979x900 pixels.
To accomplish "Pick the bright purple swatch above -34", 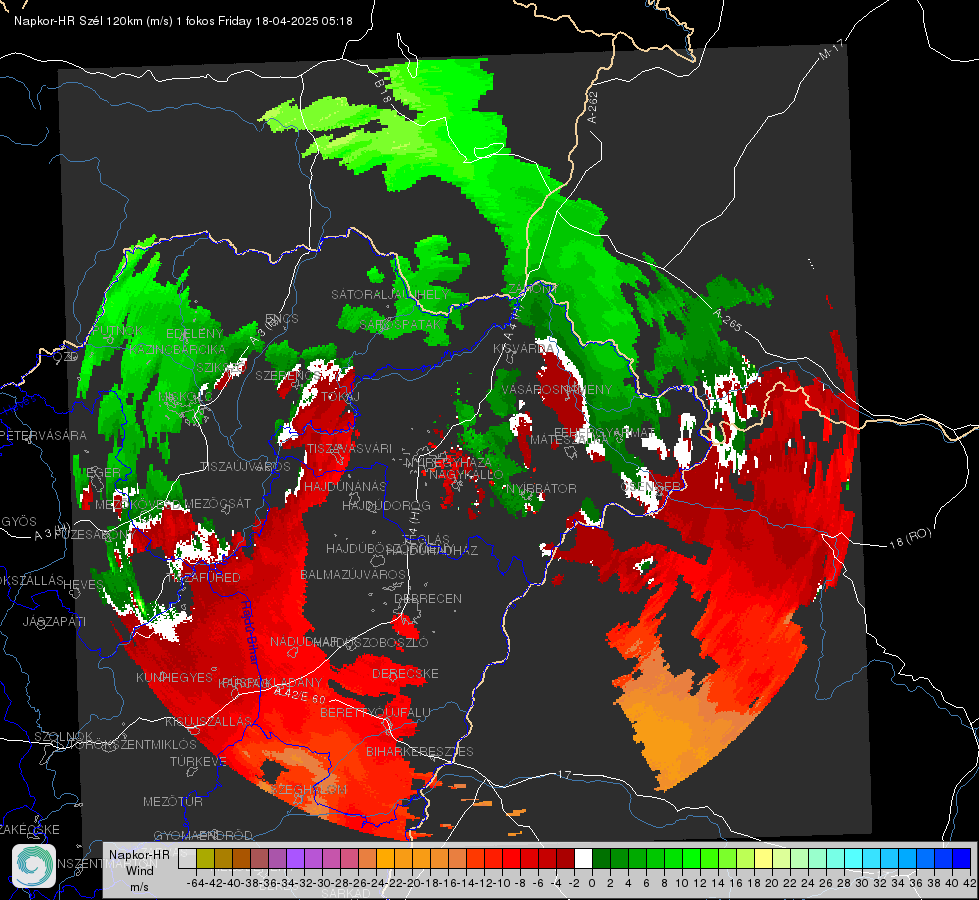I will click(x=296, y=858).
